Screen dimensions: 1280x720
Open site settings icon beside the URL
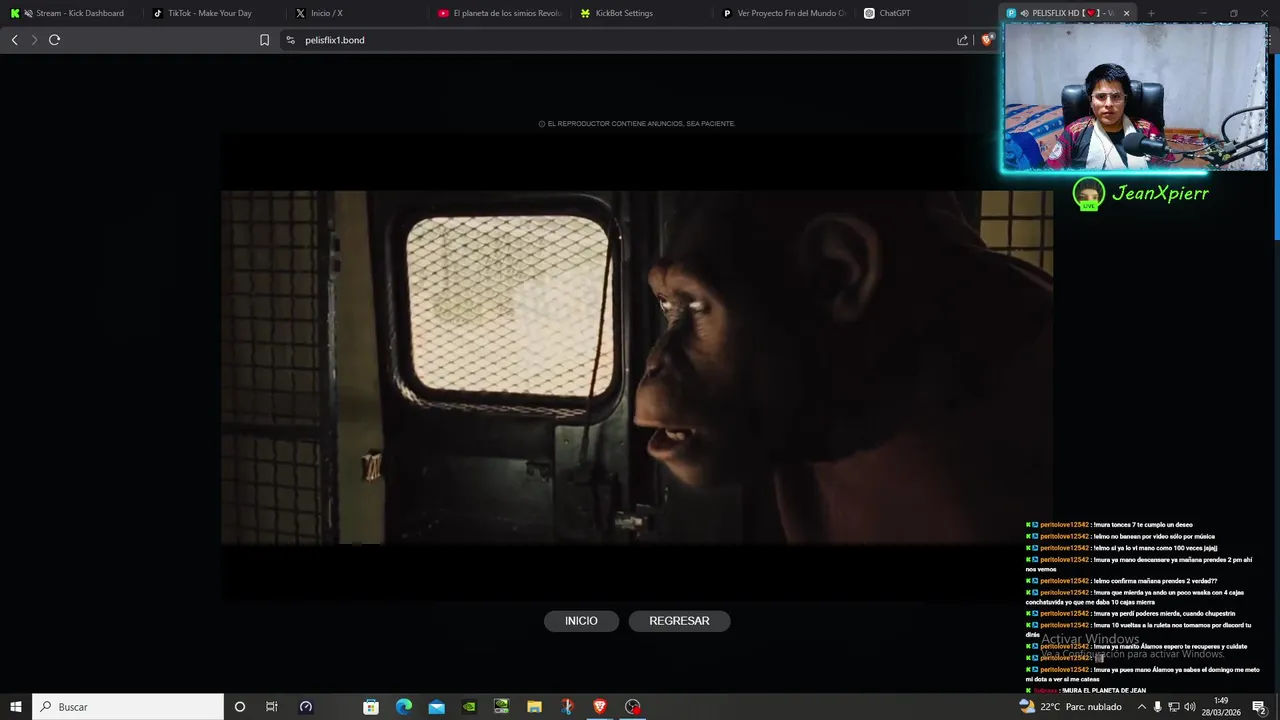point(291,40)
